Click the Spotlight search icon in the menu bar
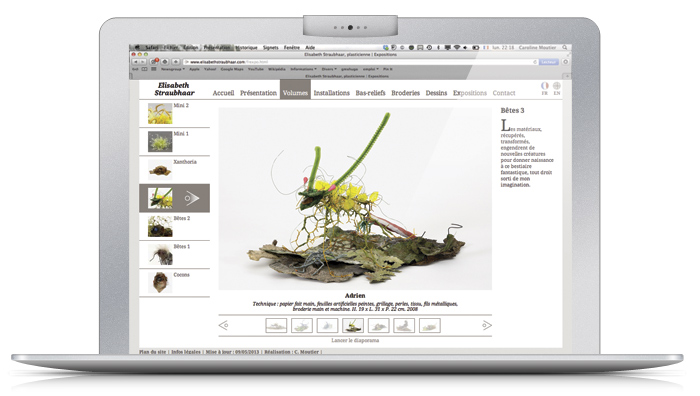 coord(565,47)
